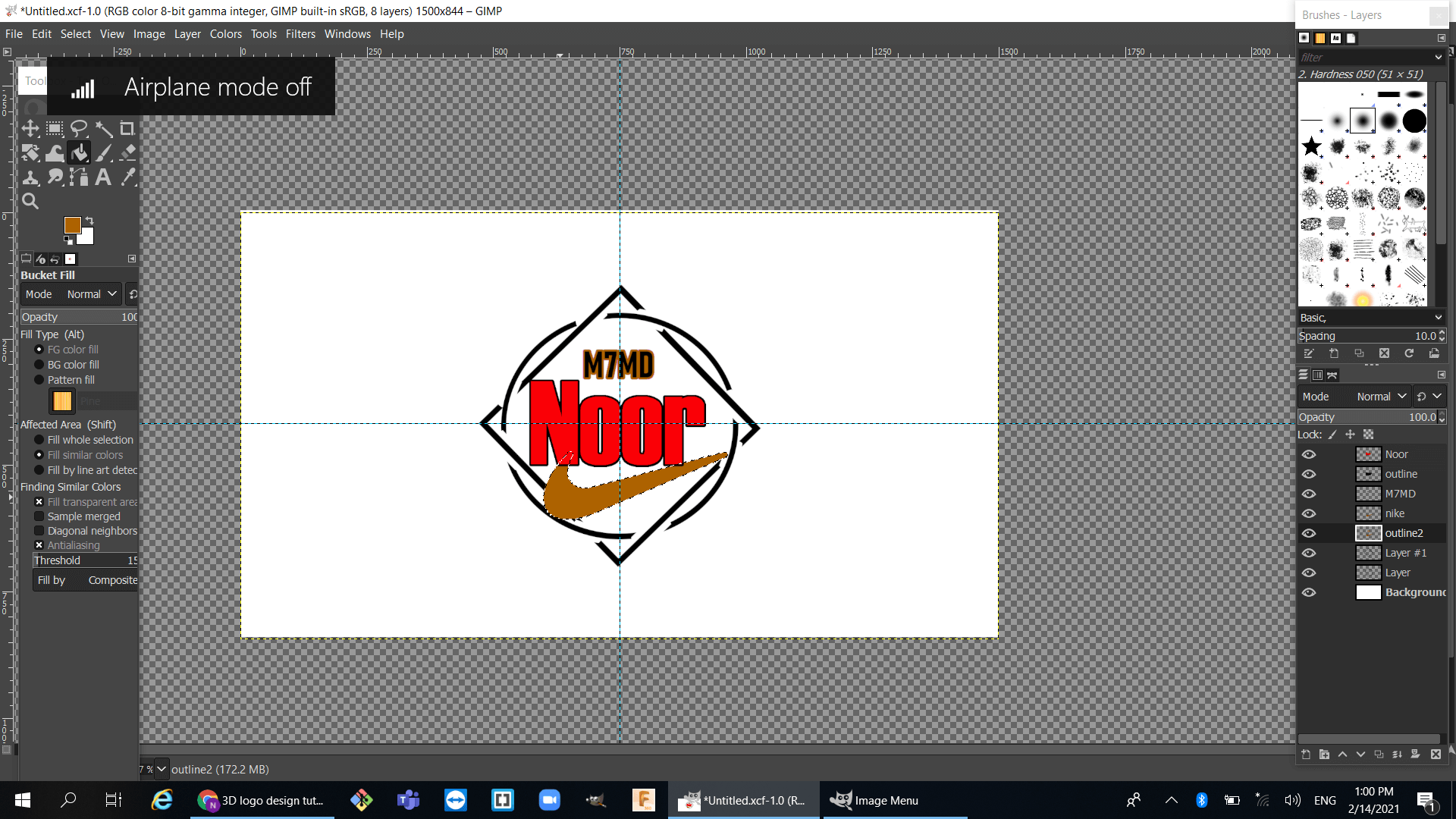Open the Colors menu

(226, 34)
